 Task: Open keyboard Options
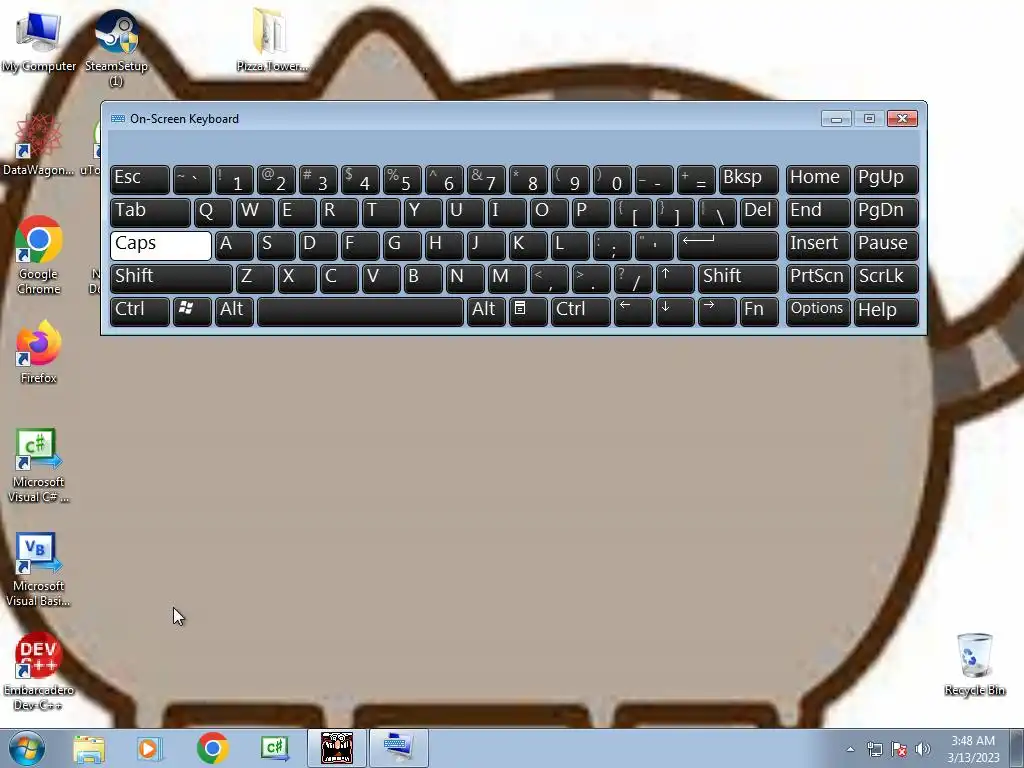pyautogui.click(x=818, y=311)
